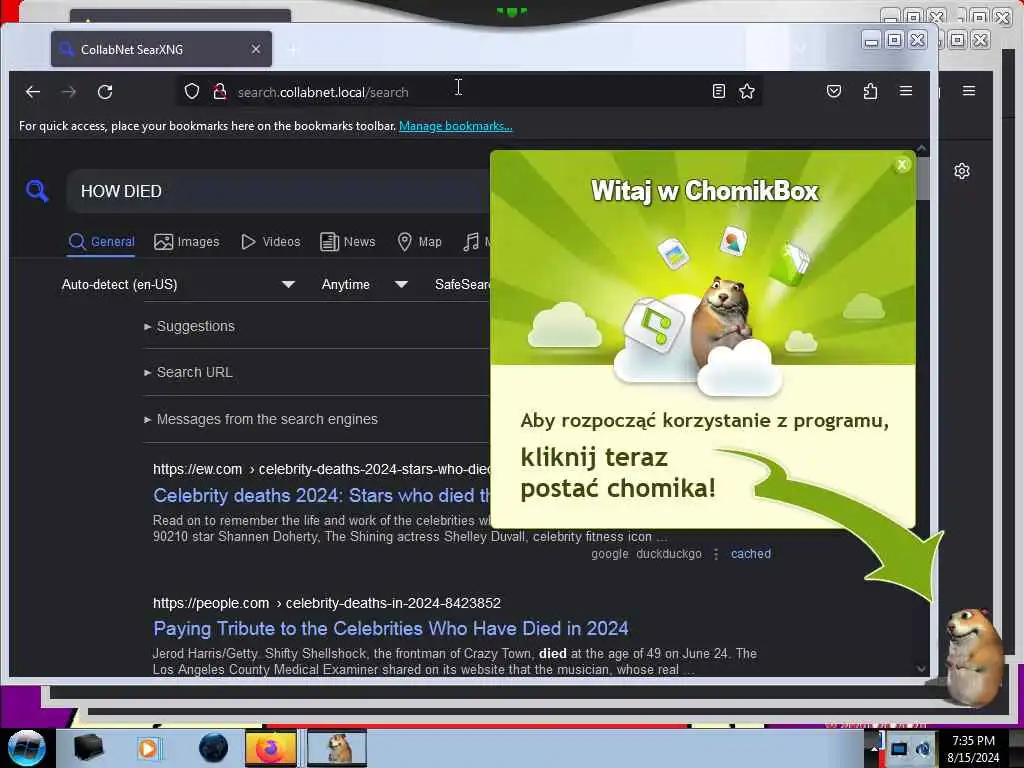Image resolution: width=1024 pixels, height=768 pixels.
Task: Open the clock showing 7:35 PM
Action: tap(973, 748)
